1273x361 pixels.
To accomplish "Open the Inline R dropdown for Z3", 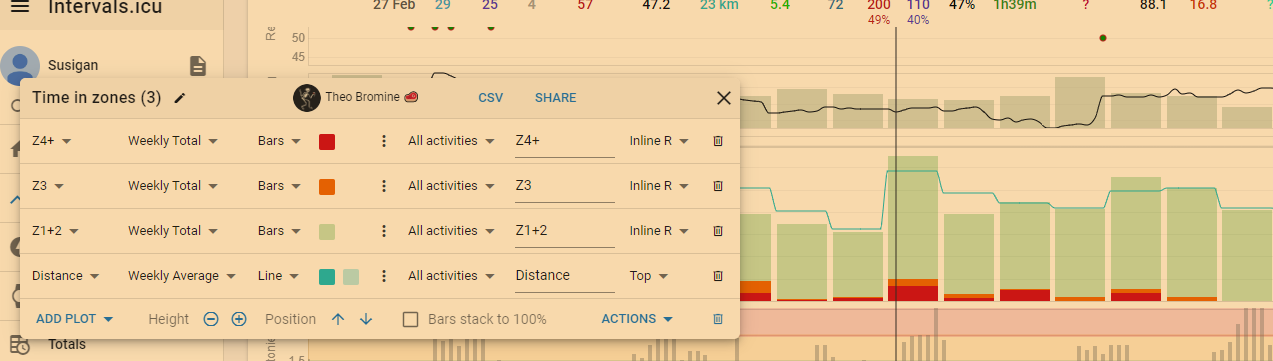I will pyautogui.click(x=659, y=186).
